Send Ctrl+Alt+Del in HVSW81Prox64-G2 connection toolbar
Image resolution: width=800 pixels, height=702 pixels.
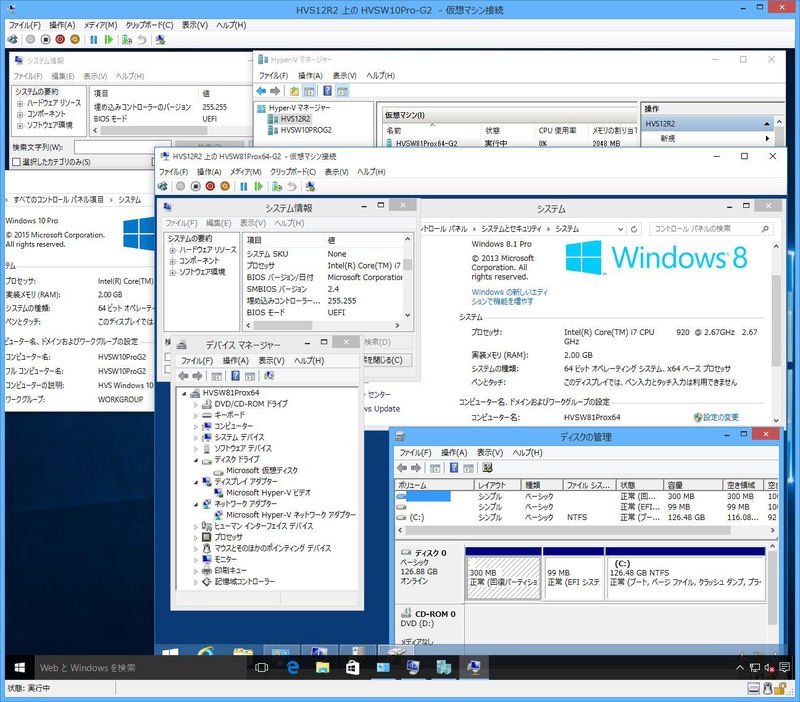pos(163,186)
